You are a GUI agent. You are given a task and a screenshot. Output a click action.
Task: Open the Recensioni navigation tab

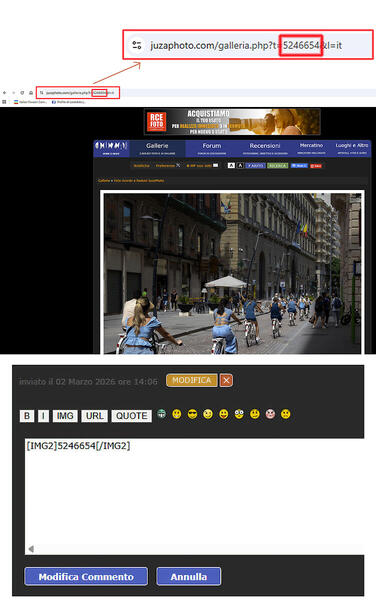pyautogui.click(x=265, y=148)
